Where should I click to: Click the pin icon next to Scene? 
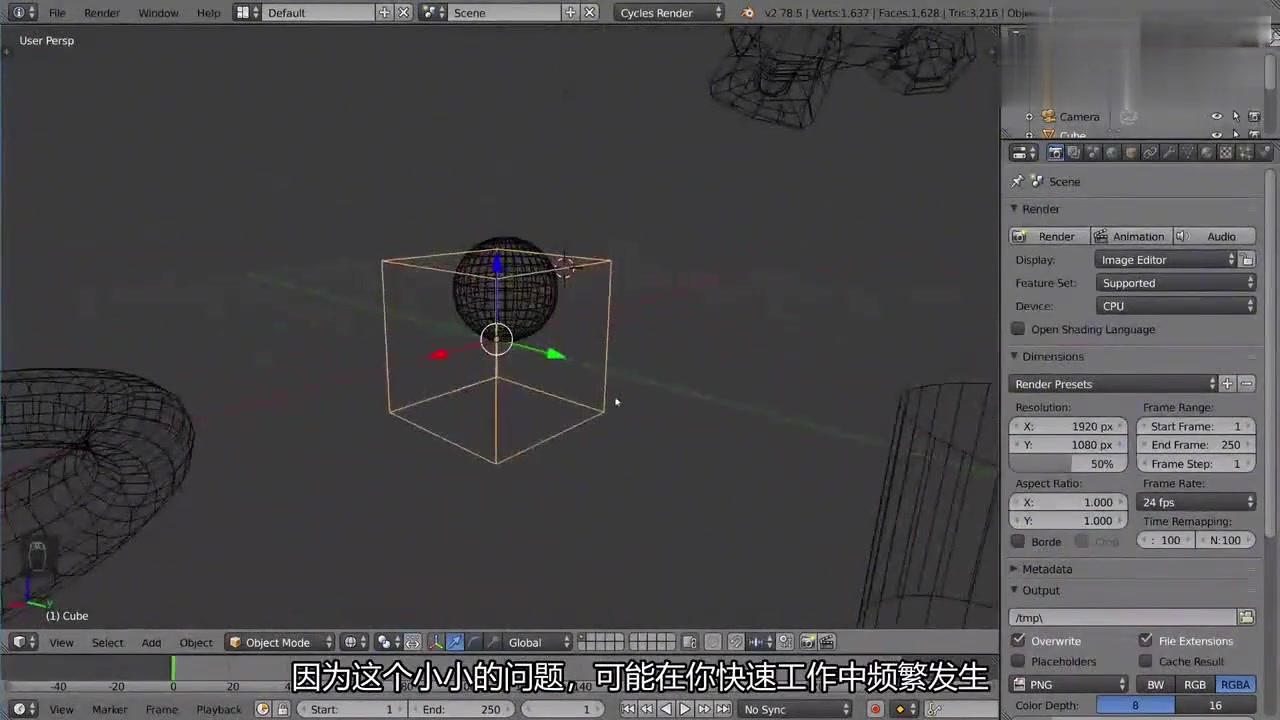[x=1017, y=181]
